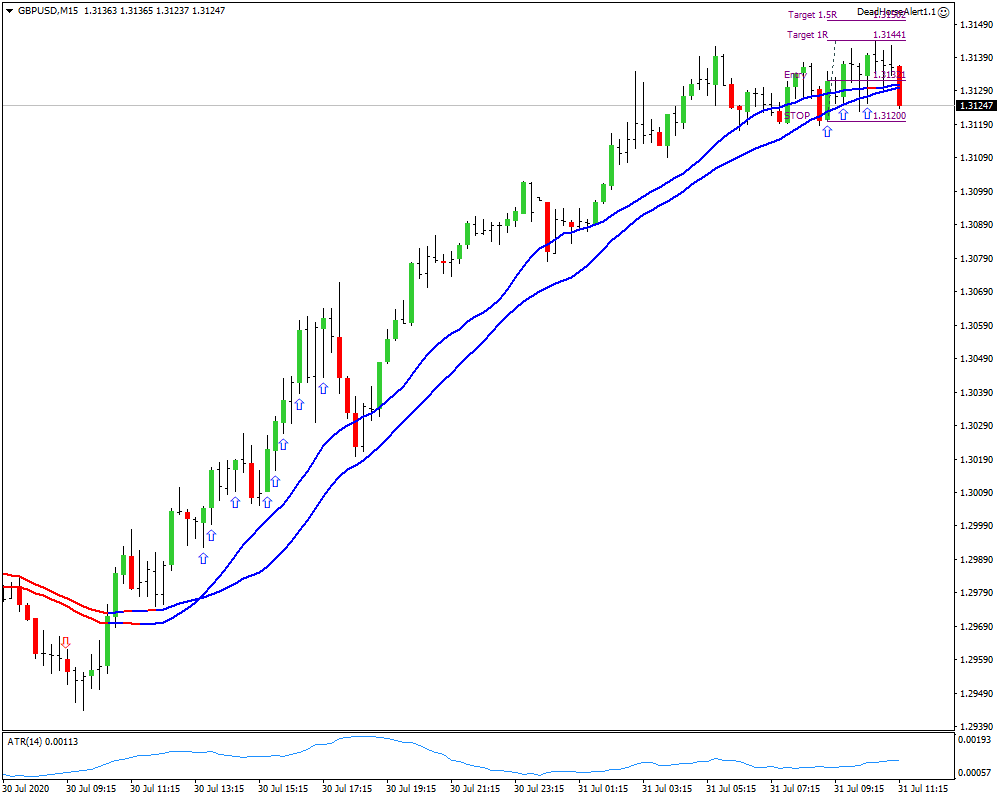1000x800 pixels.
Task: Click 1.30490 on the price axis
Action: click(x=976, y=359)
